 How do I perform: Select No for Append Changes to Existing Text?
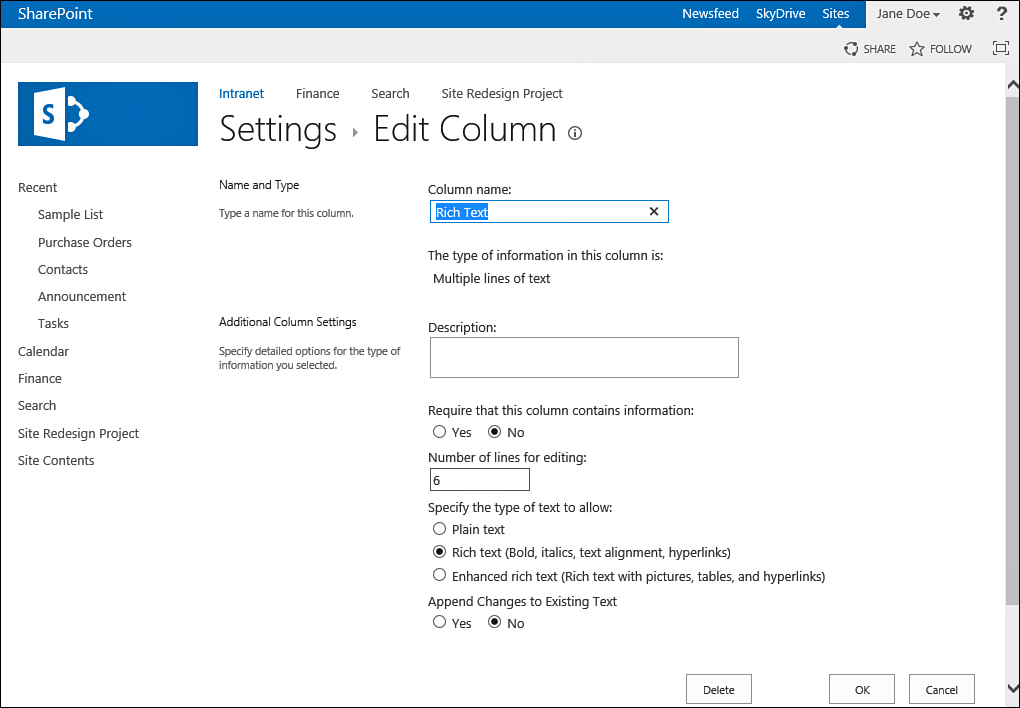[494, 622]
